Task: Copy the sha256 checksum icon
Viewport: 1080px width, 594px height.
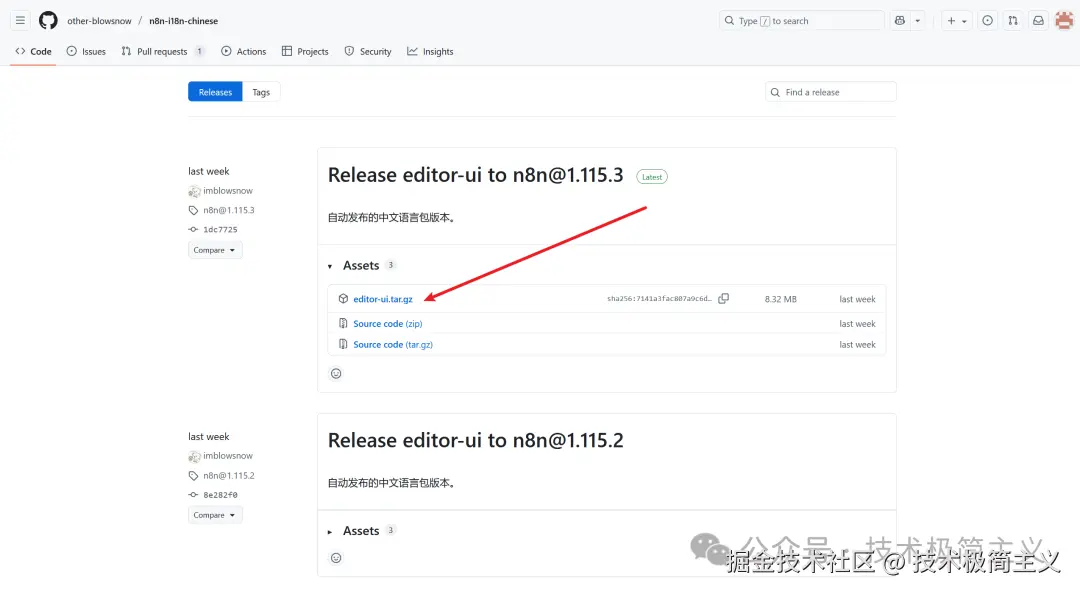Action: [723, 298]
